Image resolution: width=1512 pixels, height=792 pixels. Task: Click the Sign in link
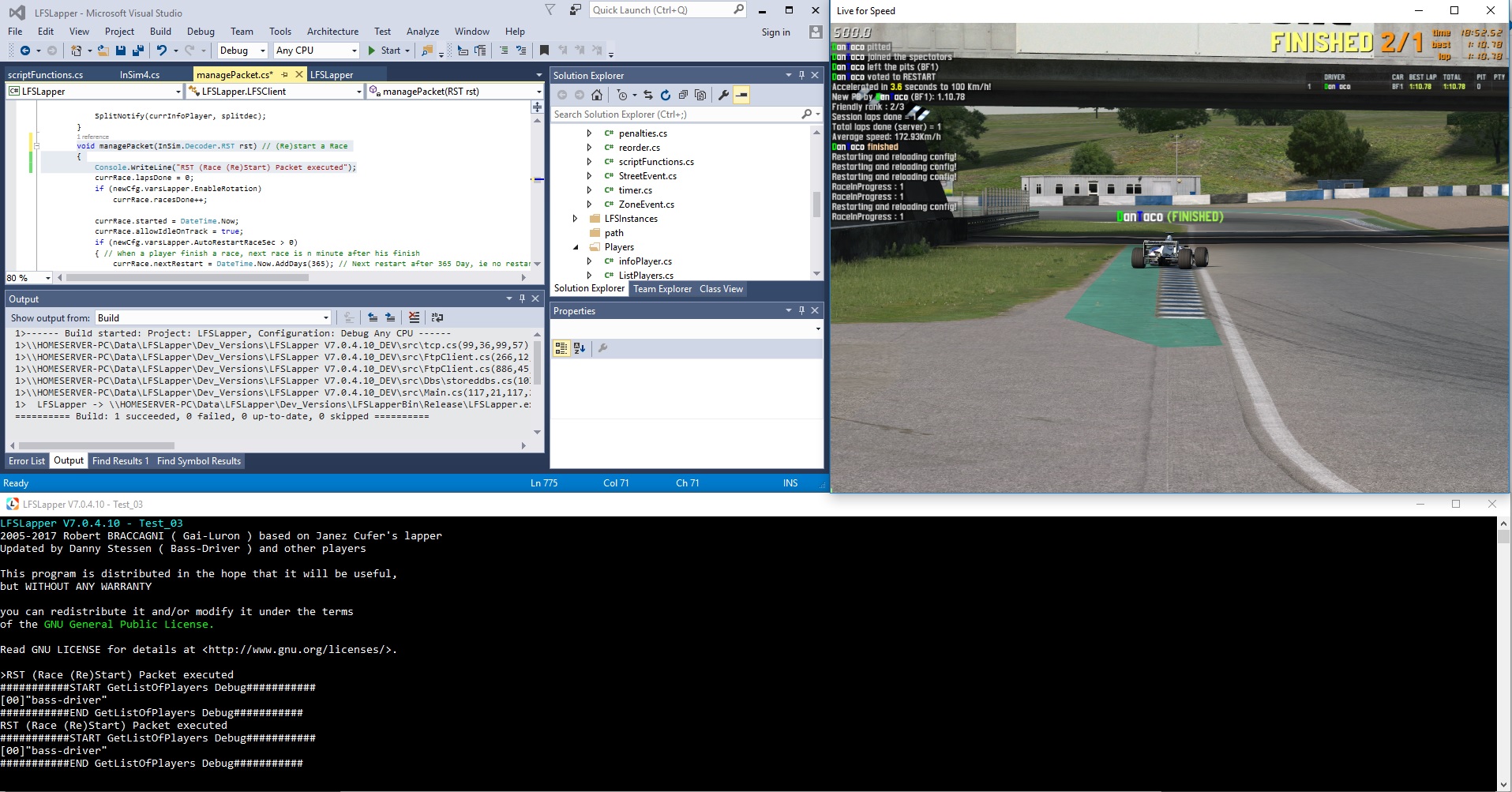(x=775, y=32)
